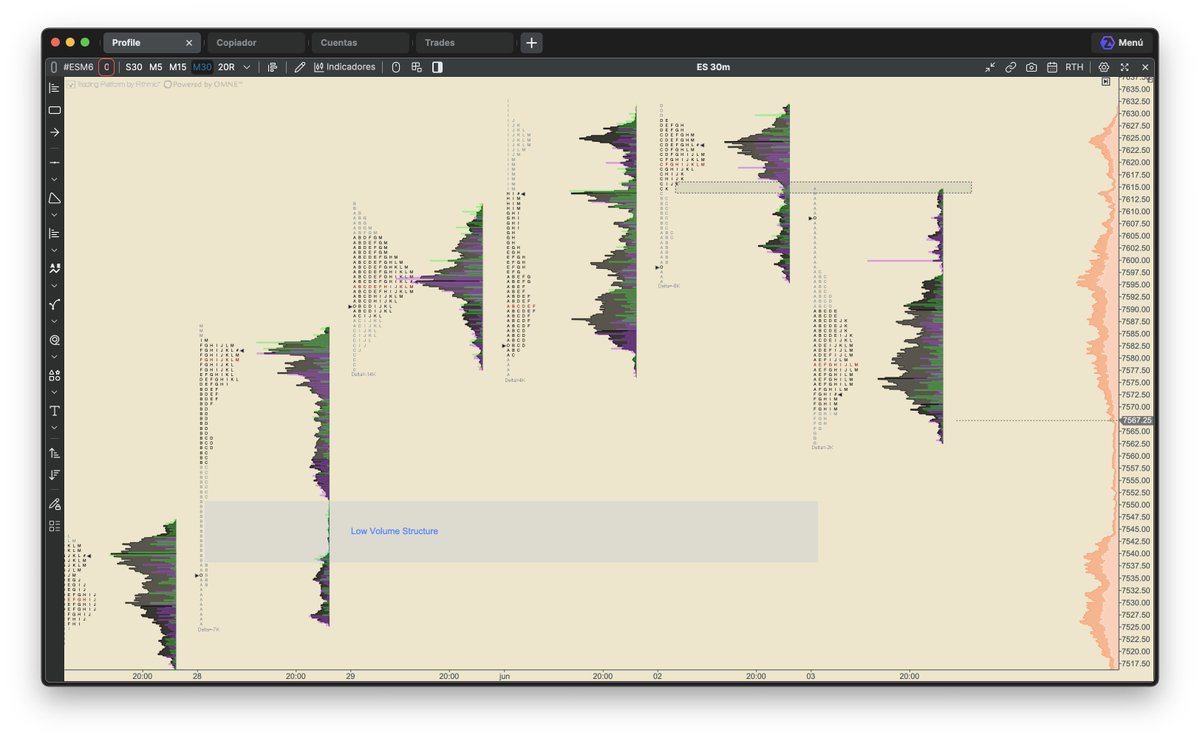Toggle the RTH session setting
This screenshot has width=1200, height=741.
1074,67
